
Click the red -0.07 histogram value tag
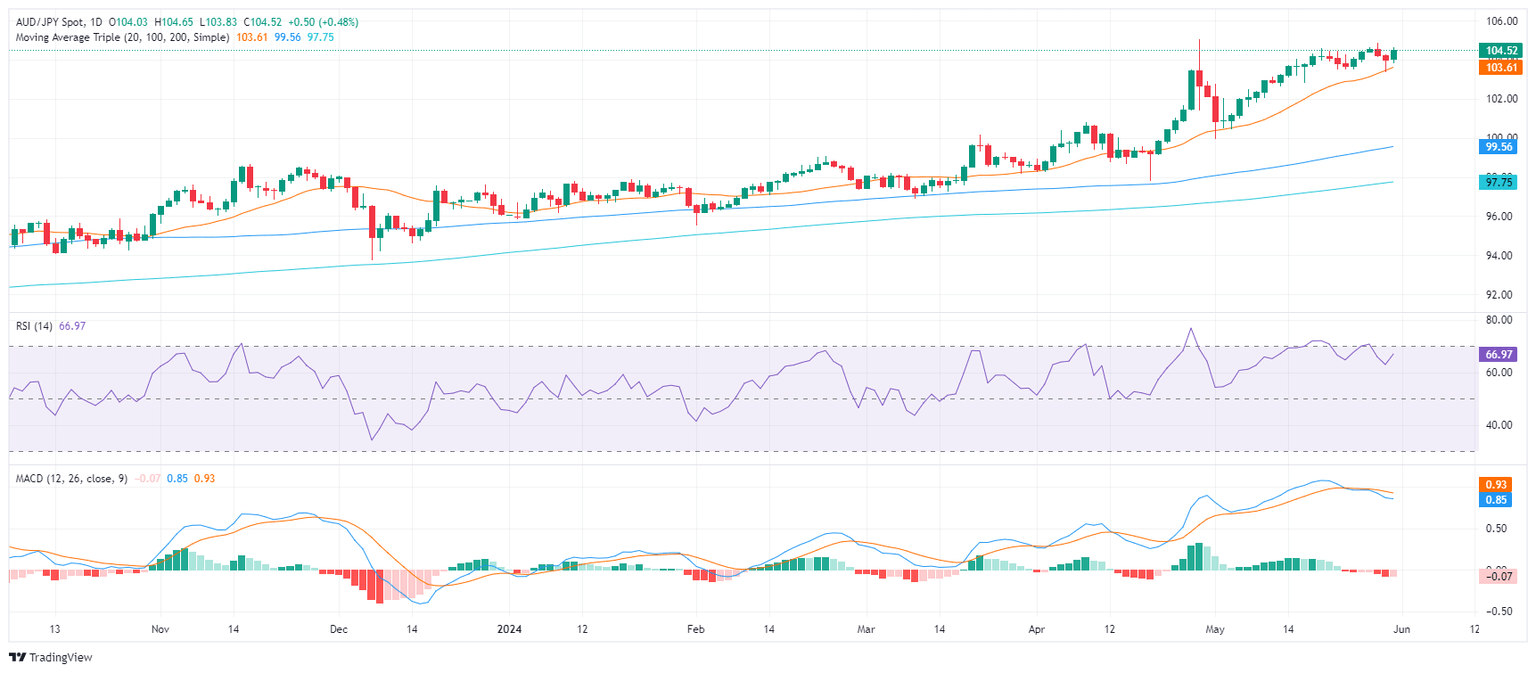point(1502,576)
